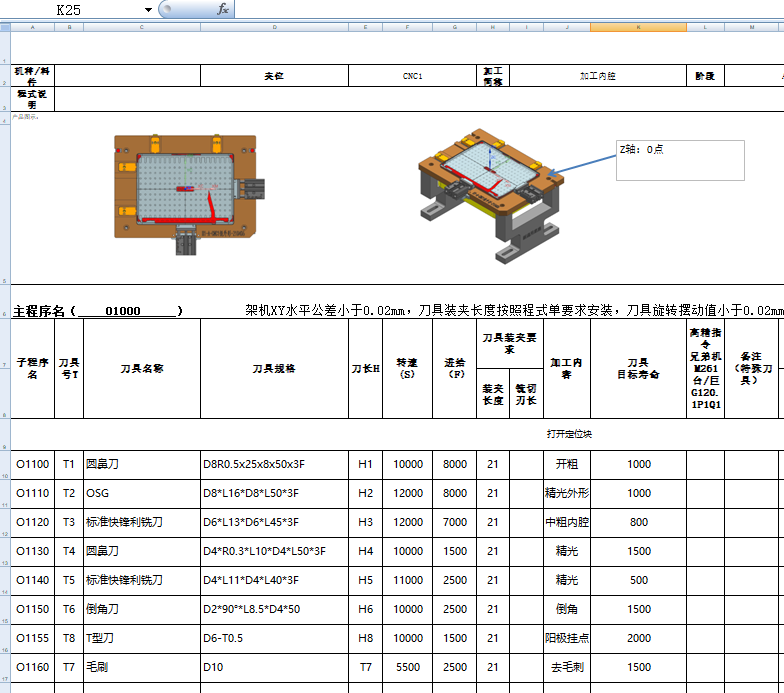Viewport: 784px width, 693px height.
Task: Click cell O1100
Action: coord(32,464)
